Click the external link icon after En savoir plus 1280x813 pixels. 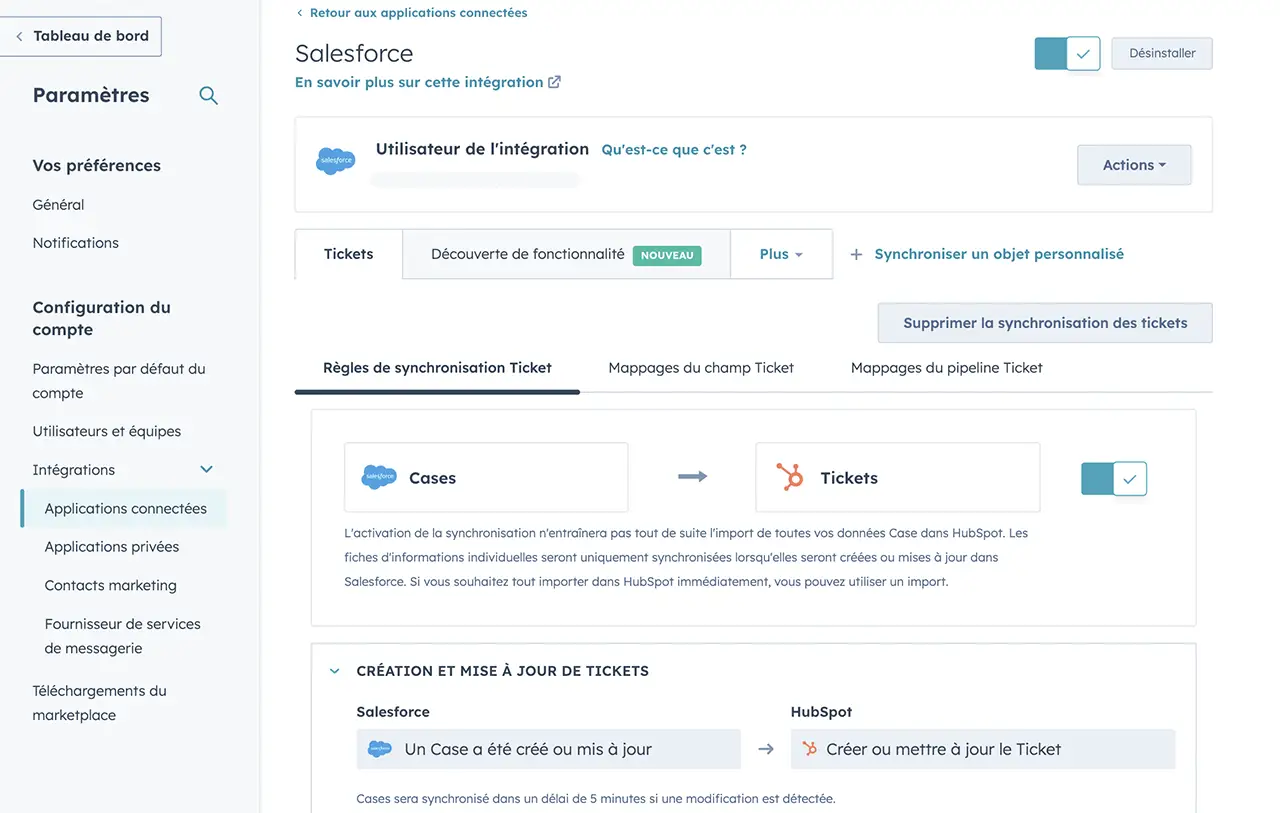click(x=554, y=82)
